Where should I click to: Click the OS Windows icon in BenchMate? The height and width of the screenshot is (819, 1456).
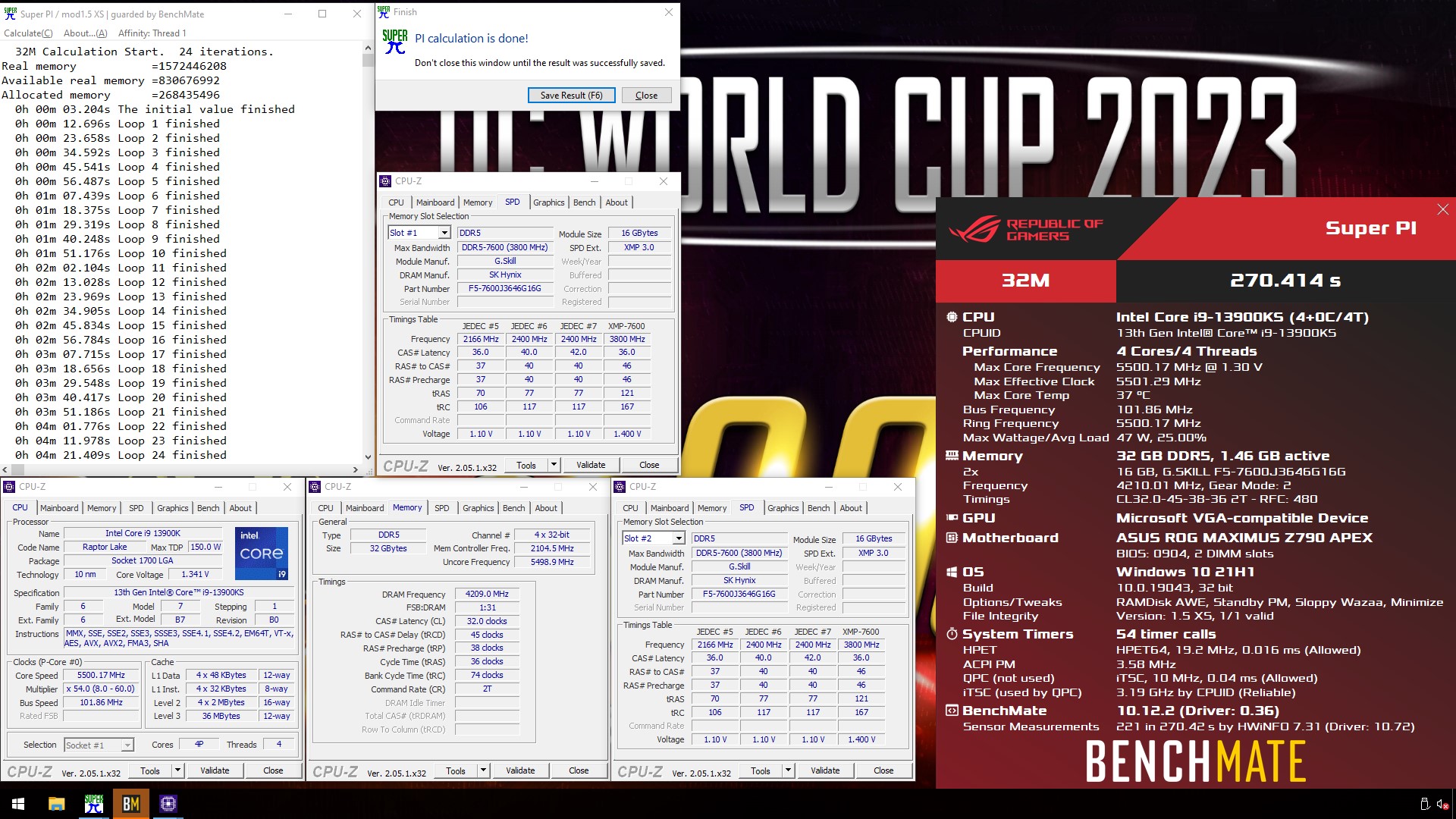pyautogui.click(x=952, y=572)
